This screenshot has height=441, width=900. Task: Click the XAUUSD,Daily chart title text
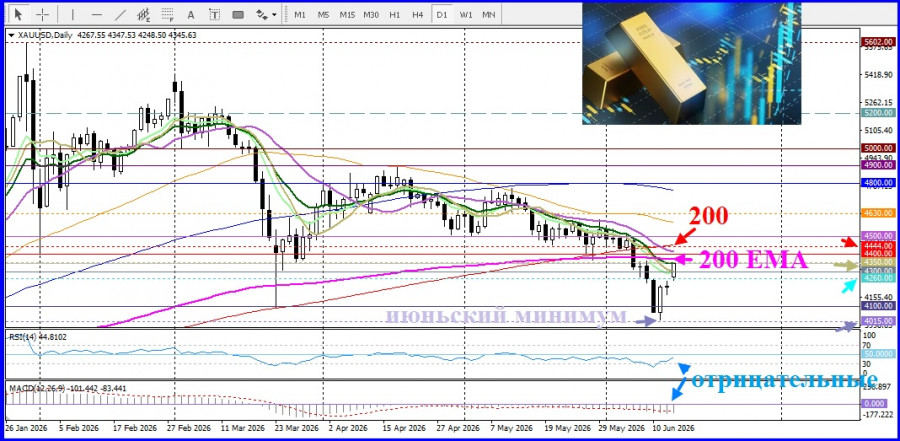pyautogui.click(x=45, y=35)
